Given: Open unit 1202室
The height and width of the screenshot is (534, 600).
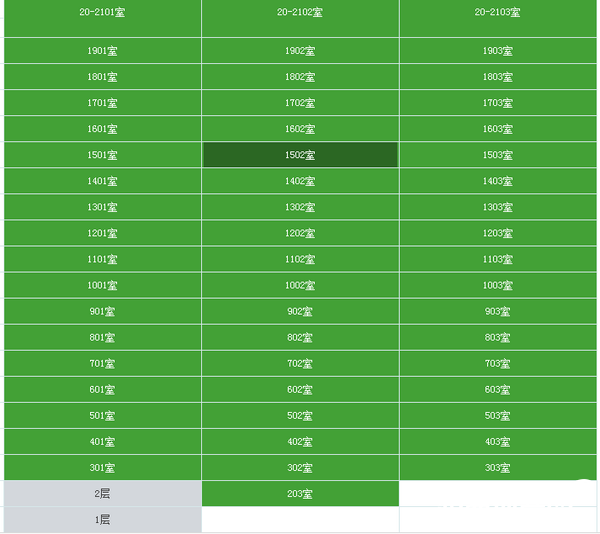Looking at the screenshot, I should point(300,233).
